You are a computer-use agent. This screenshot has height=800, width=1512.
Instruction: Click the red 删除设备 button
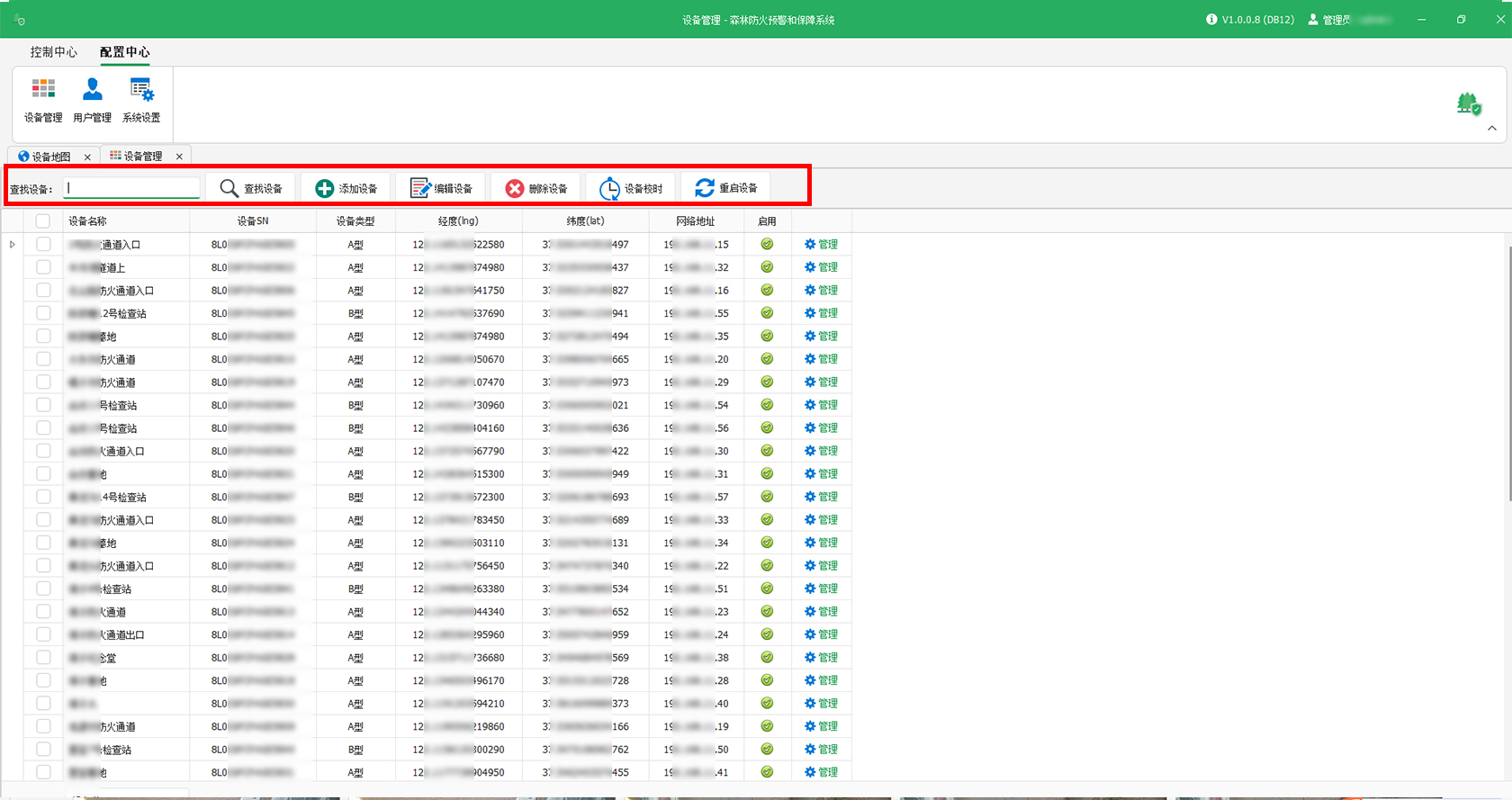click(x=536, y=188)
